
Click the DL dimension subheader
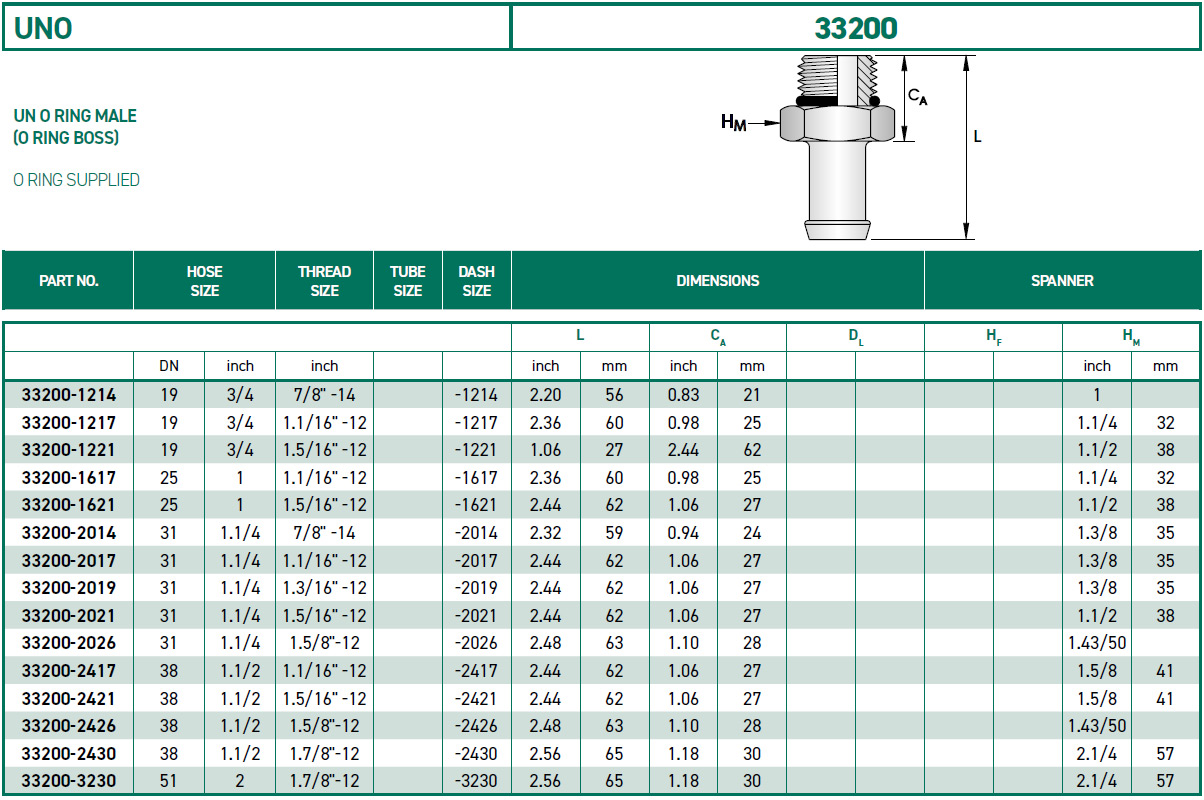click(855, 338)
